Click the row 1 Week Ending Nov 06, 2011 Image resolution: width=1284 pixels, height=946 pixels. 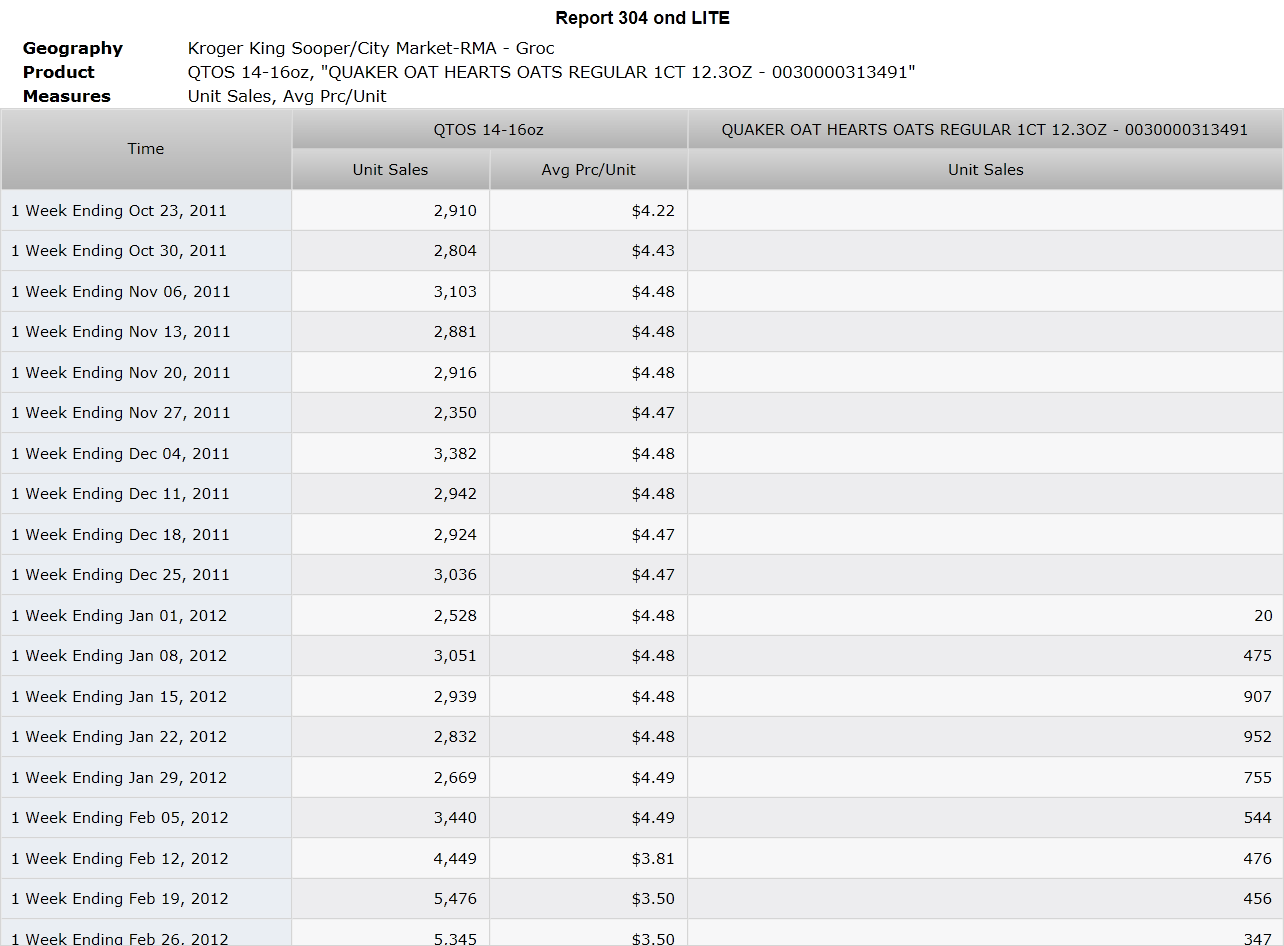pos(642,292)
